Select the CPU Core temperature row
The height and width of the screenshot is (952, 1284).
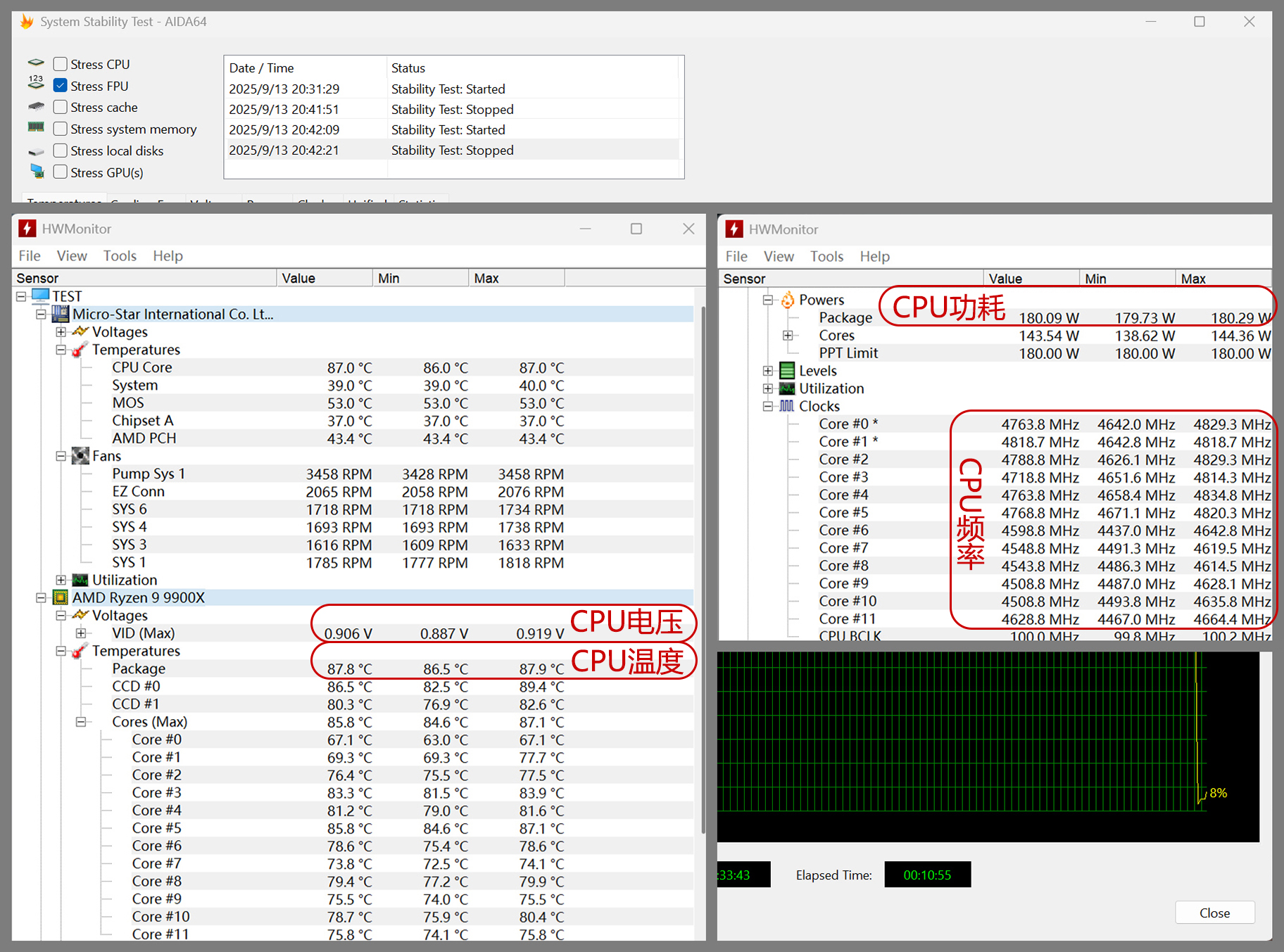tap(142, 367)
